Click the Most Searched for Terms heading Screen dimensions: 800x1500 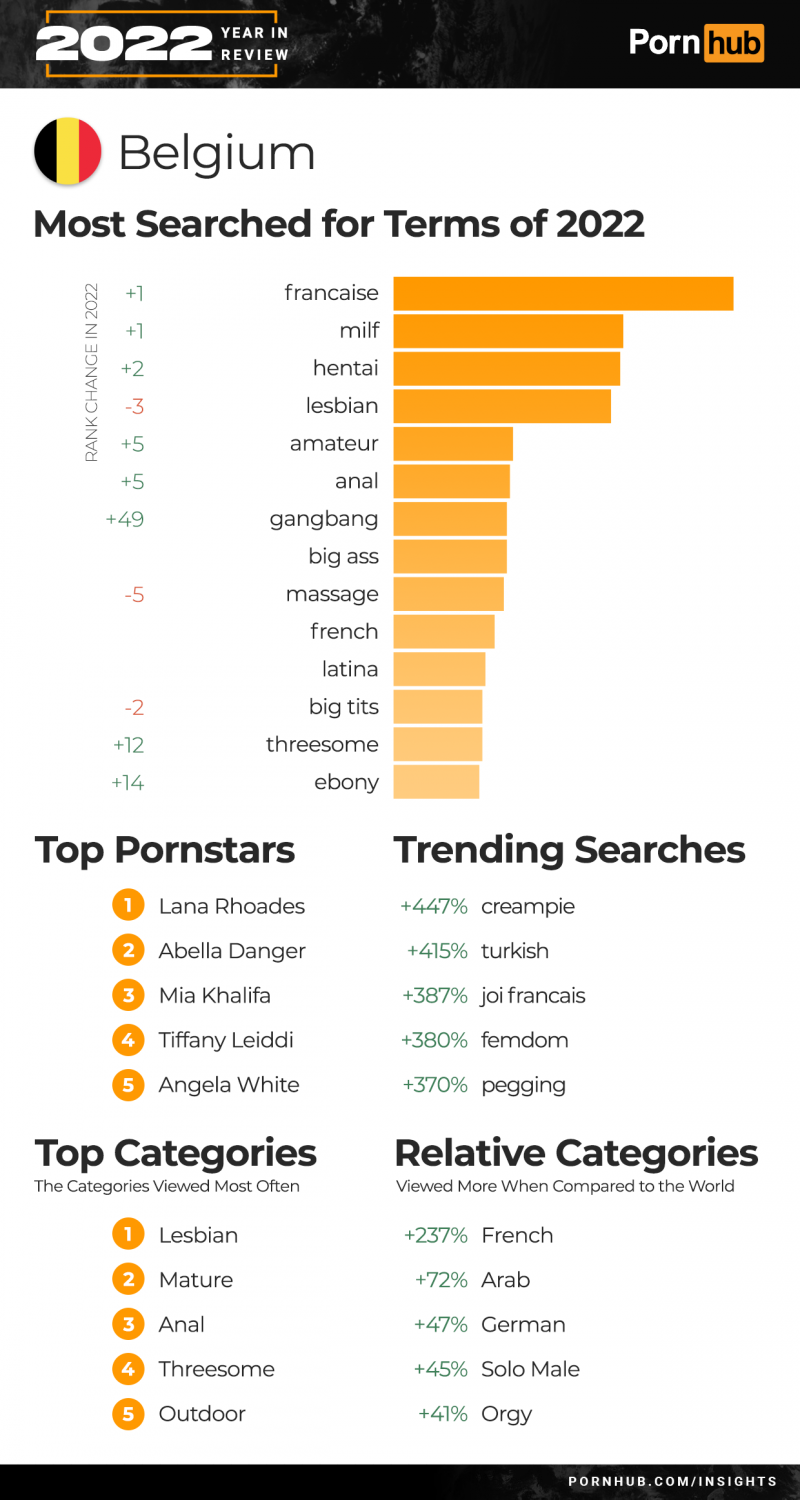pos(339,223)
